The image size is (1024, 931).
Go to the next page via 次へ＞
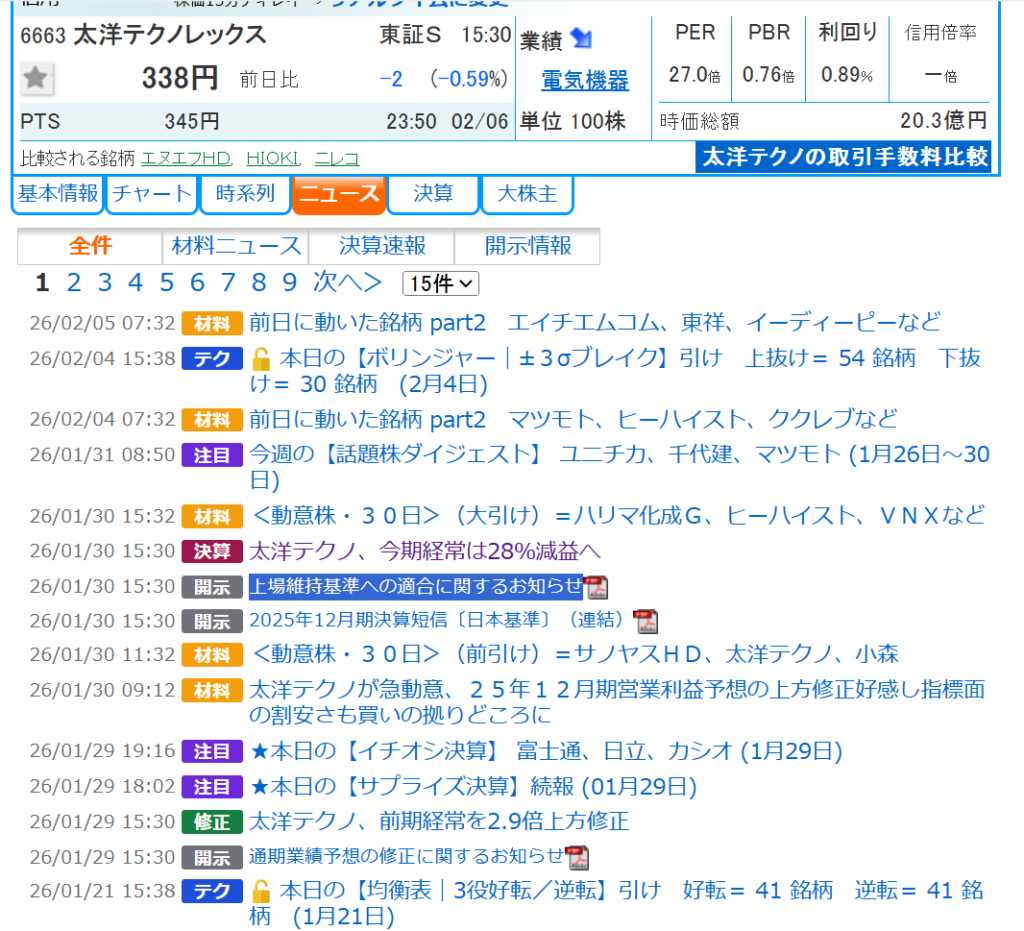347,283
